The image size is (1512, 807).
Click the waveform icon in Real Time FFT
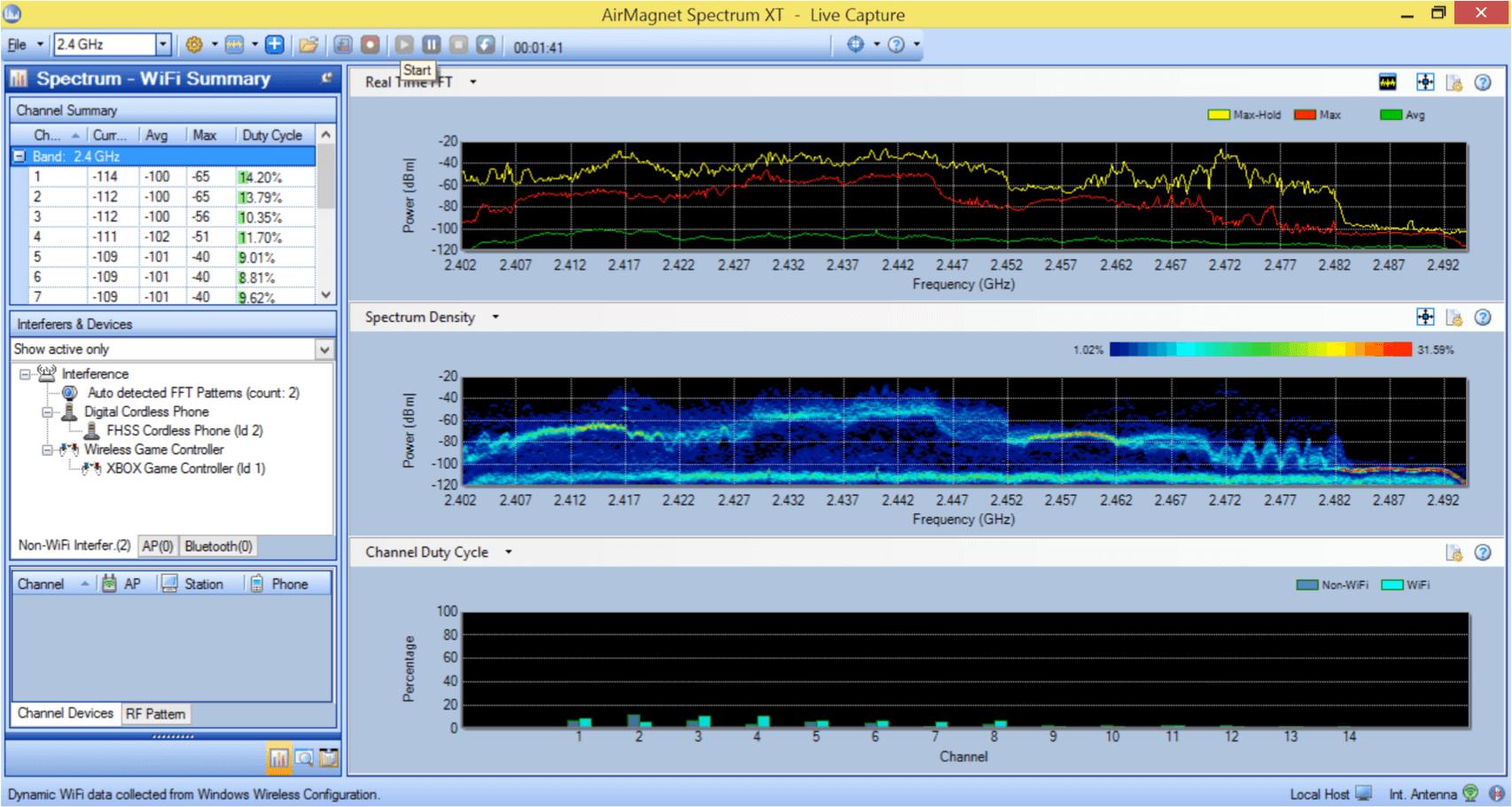(1388, 82)
